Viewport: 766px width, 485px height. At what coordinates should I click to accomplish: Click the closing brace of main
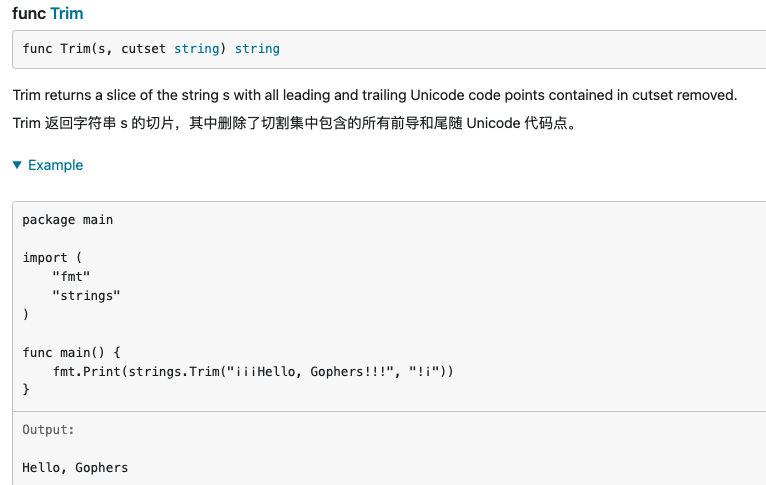[x=27, y=390]
